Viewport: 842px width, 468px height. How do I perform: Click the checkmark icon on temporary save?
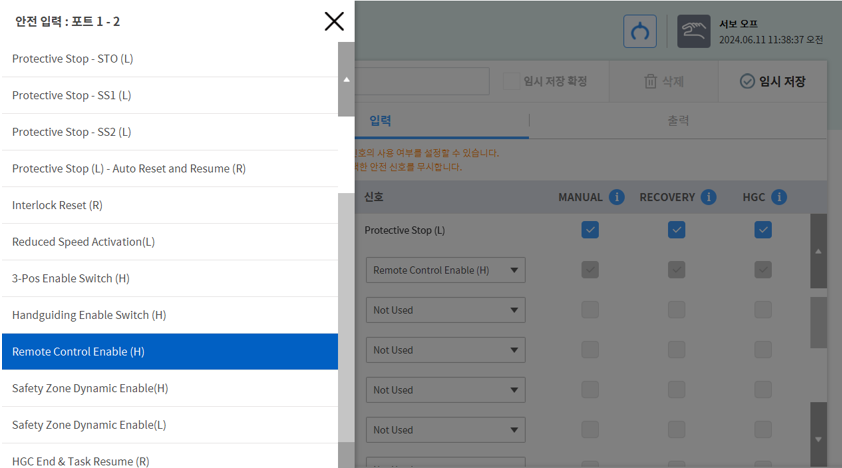(747, 82)
